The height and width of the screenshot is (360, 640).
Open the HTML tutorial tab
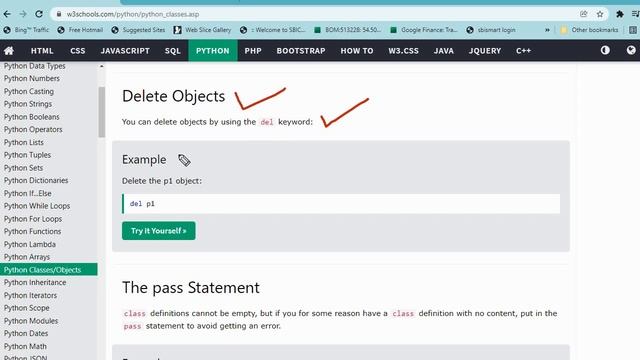pyautogui.click(x=42, y=51)
